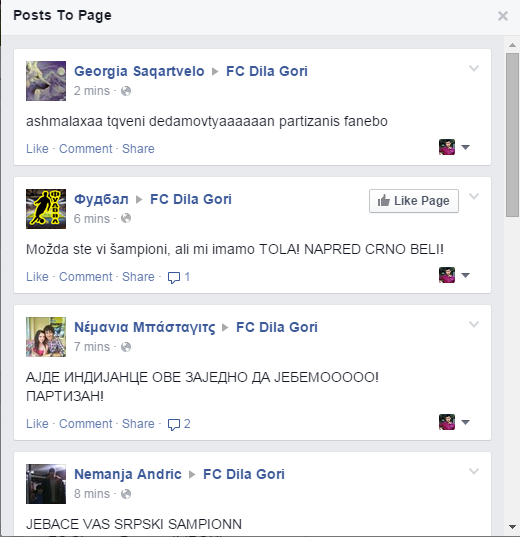Click the public globe icon beside 7 mins
520x537 pixels.
point(126,347)
